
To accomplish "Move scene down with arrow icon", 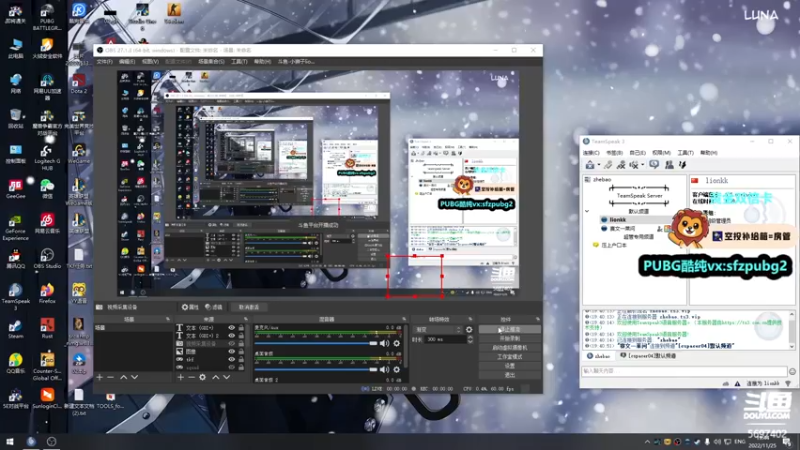I will (x=135, y=377).
